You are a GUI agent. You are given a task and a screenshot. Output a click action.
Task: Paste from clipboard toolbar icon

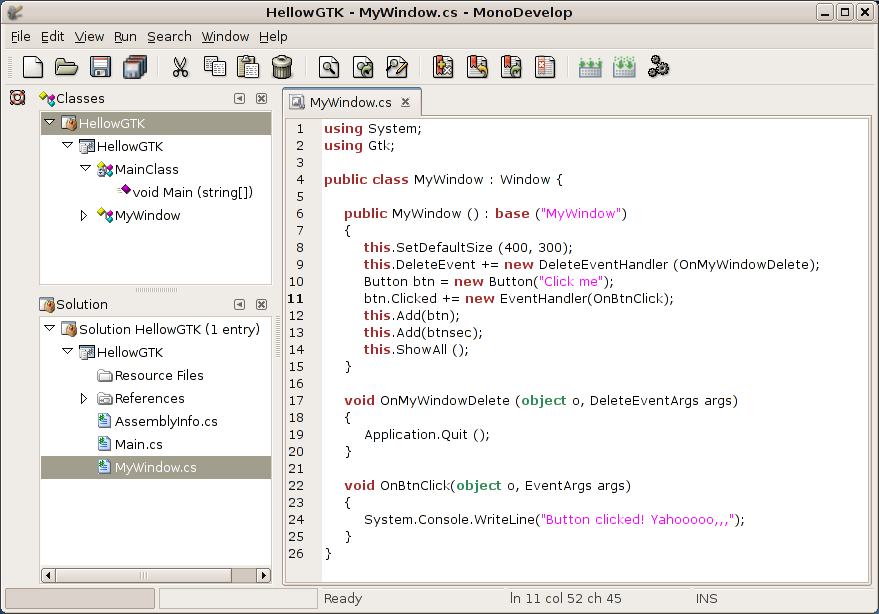point(248,67)
